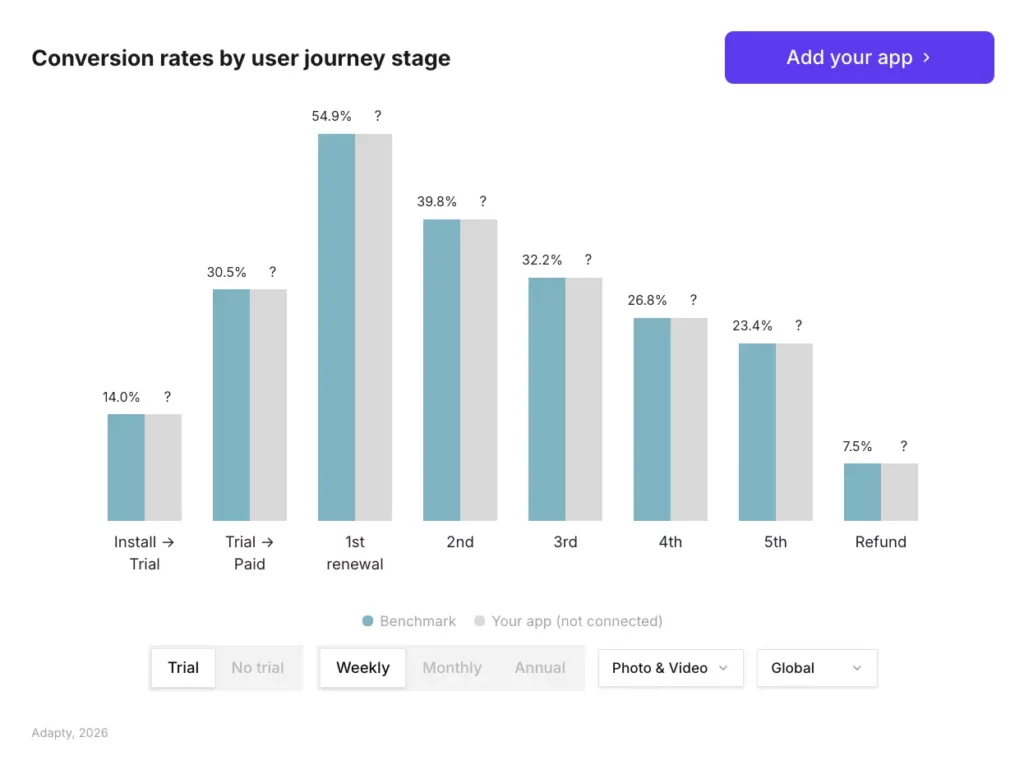Click the question mark next to 14.0%
This screenshot has width=1024, height=774.
pyautogui.click(x=167, y=397)
